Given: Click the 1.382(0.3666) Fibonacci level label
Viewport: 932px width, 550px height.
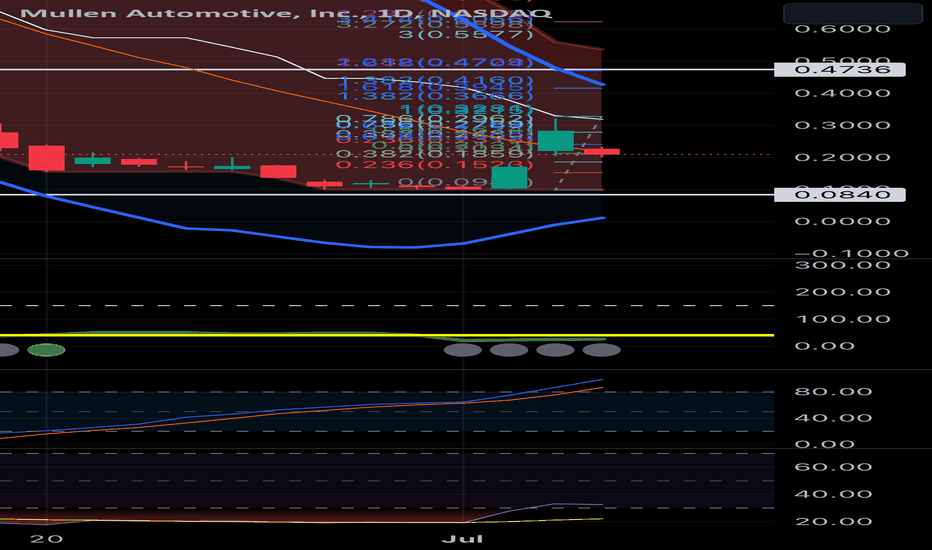Looking at the screenshot, I should point(434,96).
